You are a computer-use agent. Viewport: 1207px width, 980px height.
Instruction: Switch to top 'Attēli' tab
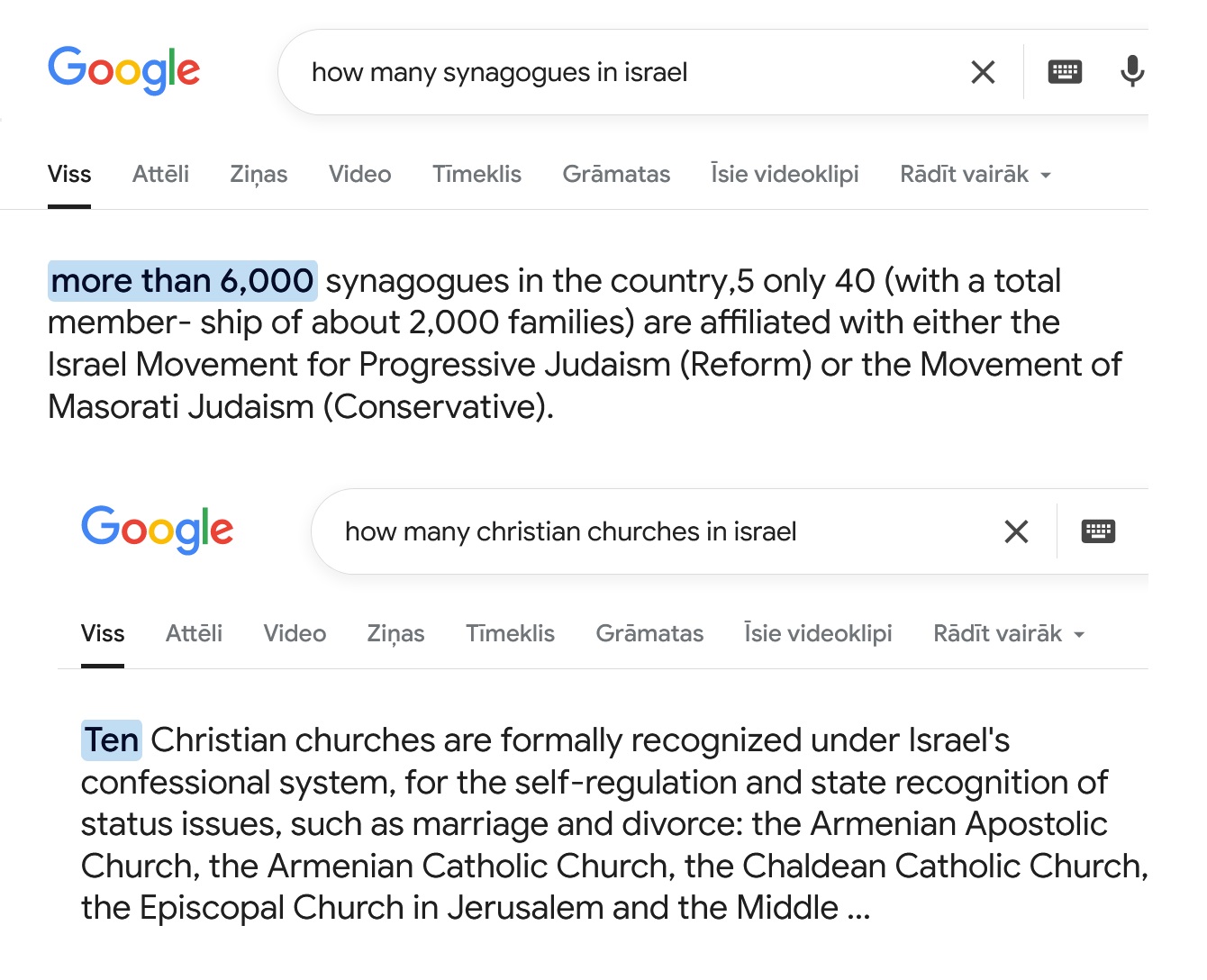160,174
